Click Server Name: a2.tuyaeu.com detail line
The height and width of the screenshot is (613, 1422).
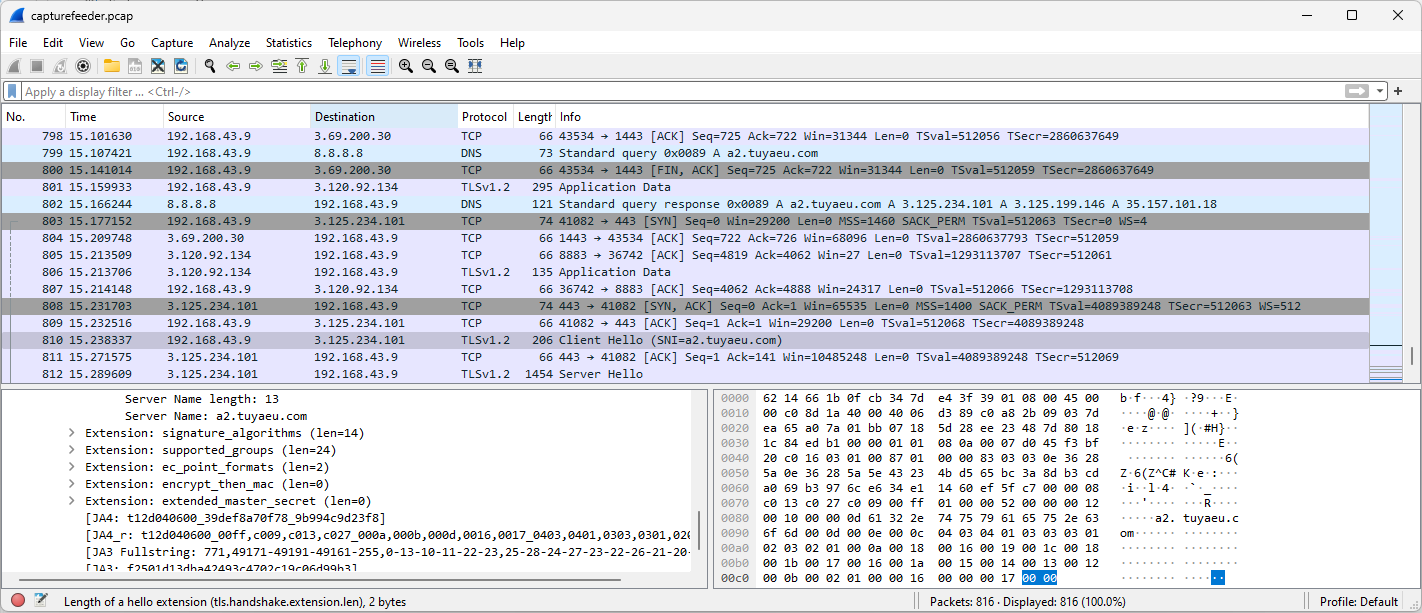216,416
